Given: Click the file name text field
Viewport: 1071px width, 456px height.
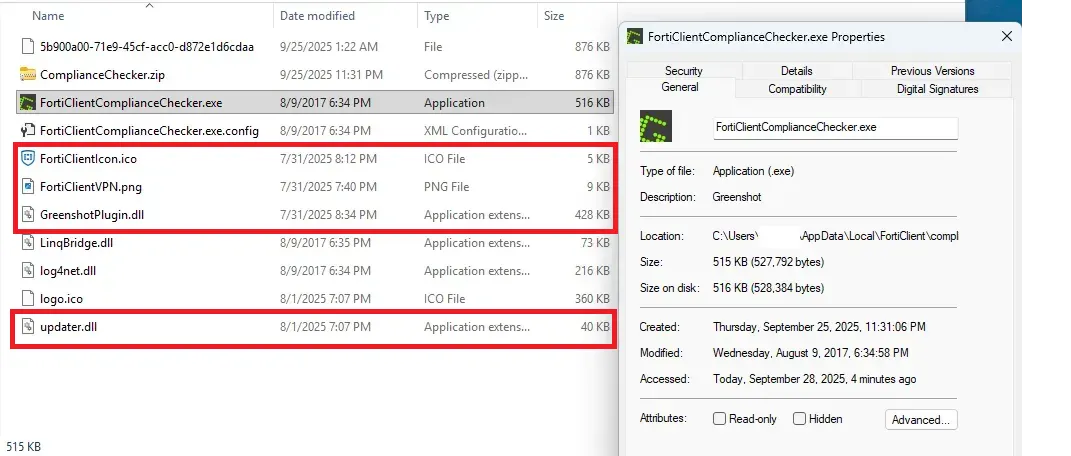Looking at the screenshot, I should (835, 128).
